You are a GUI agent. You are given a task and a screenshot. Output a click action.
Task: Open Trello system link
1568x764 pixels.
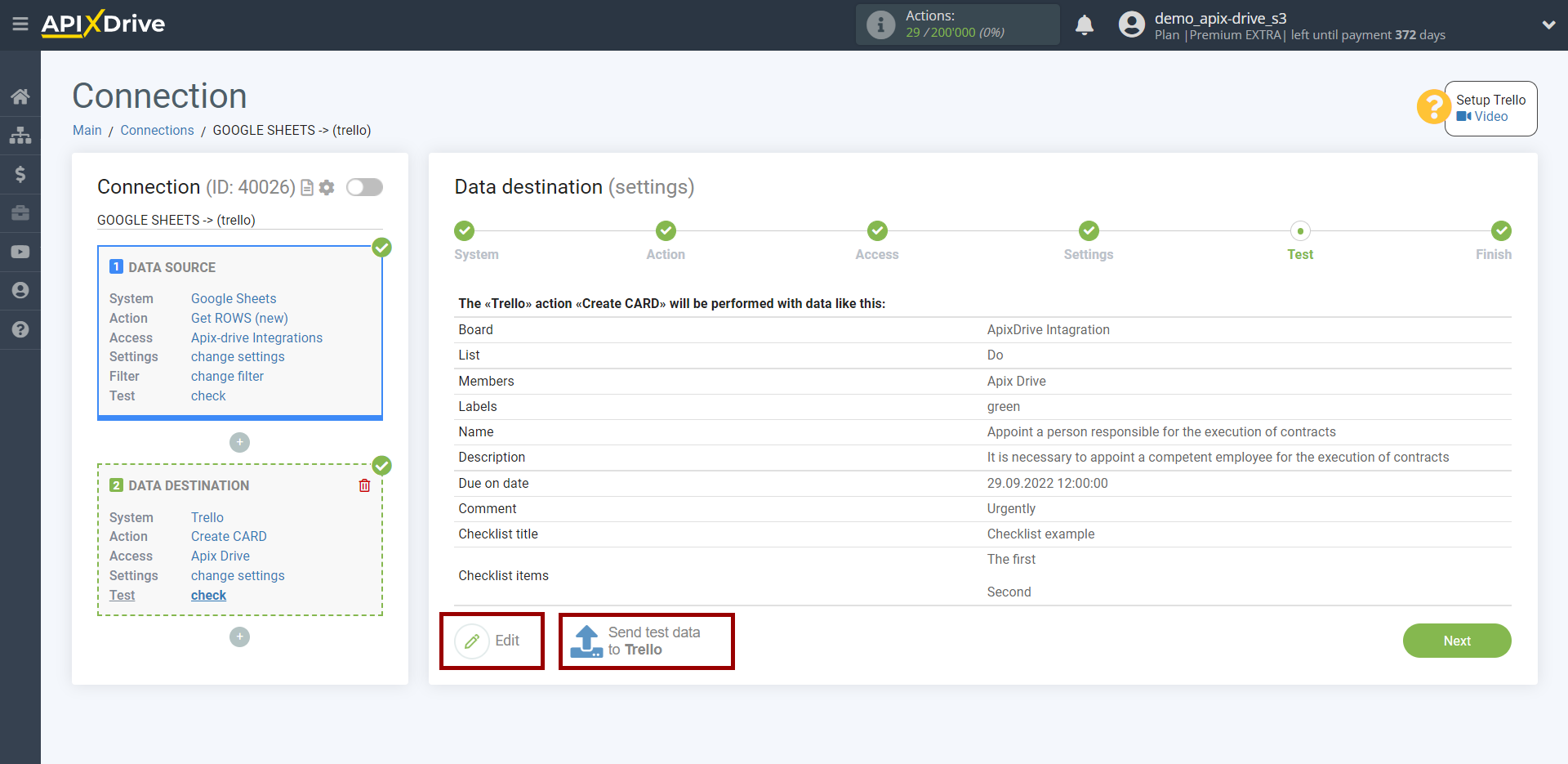click(x=207, y=518)
